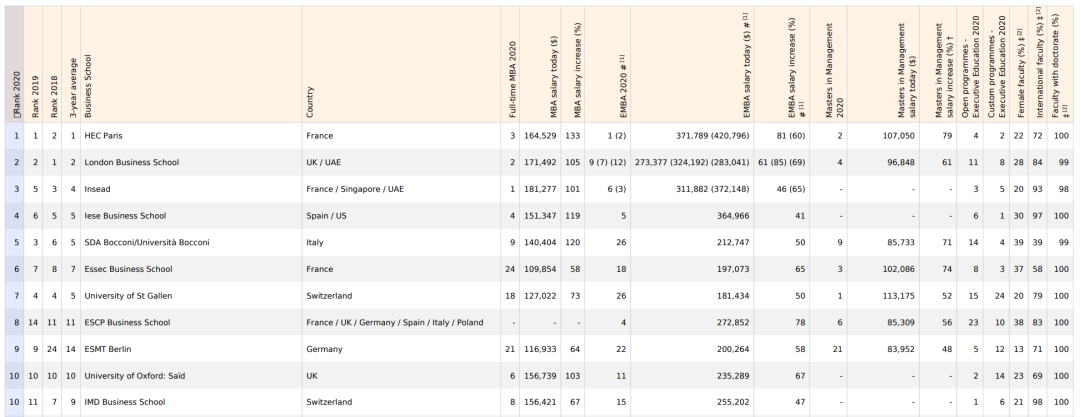Select the ESCP Business School cell
The image size is (1080, 417).
[x=191, y=322]
